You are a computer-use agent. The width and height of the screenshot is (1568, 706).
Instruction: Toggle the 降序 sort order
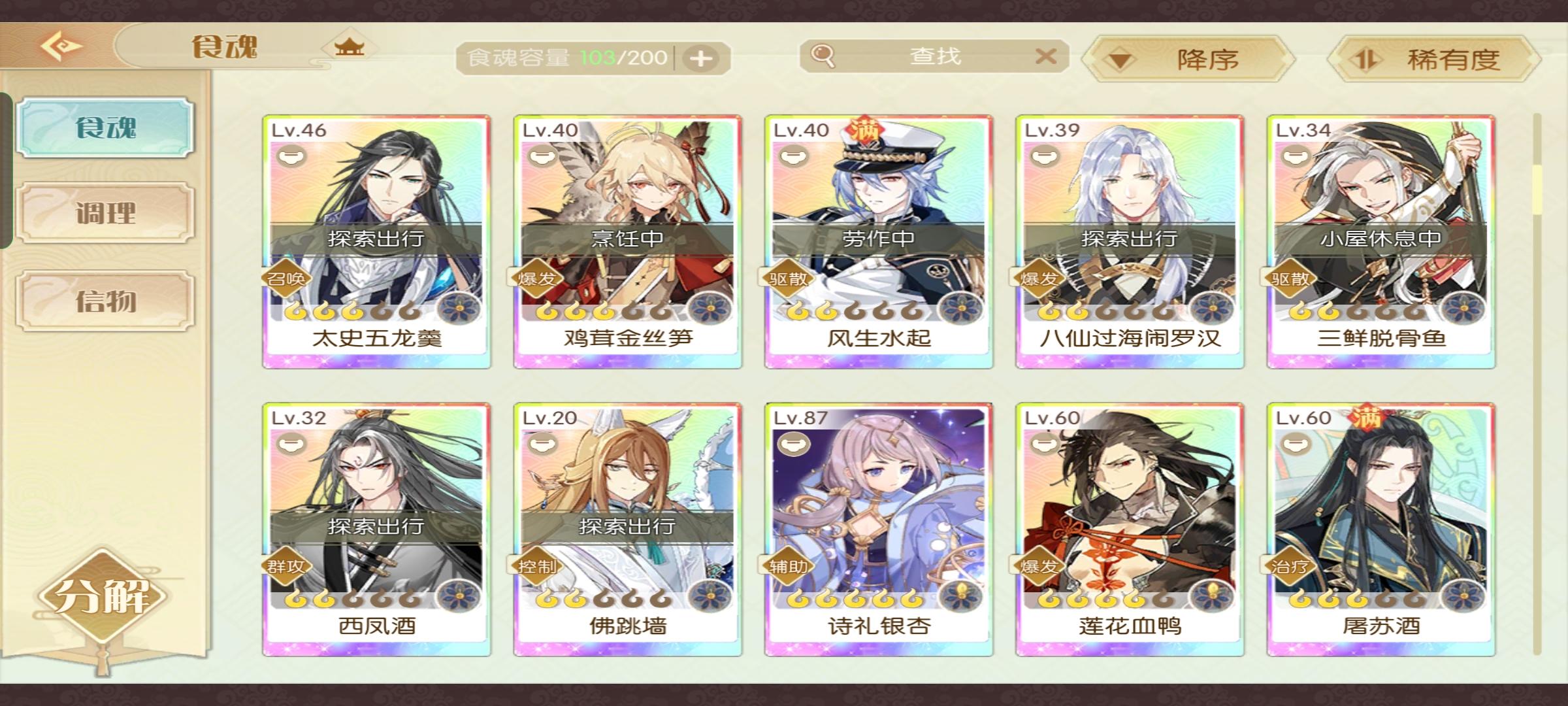click(x=1188, y=59)
